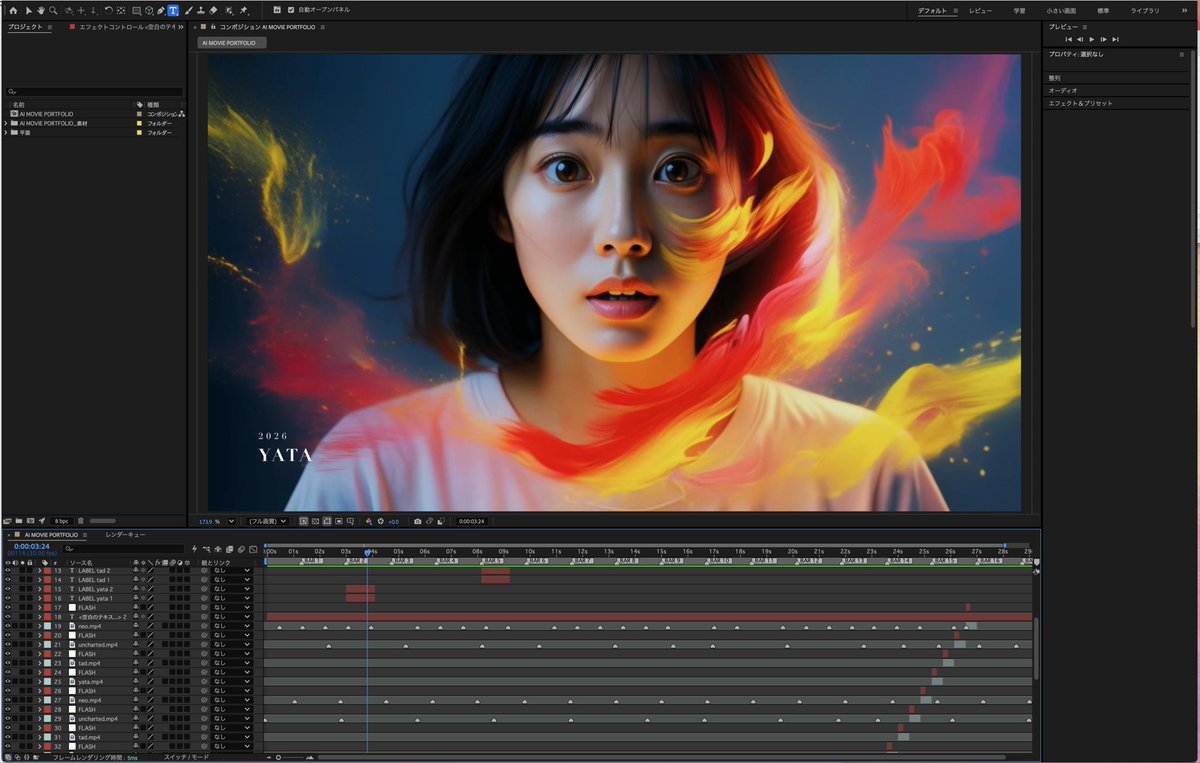This screenshot has width=1200, height=763.
Task: Select the Rectangle shape tool
Action: [136, 10]
